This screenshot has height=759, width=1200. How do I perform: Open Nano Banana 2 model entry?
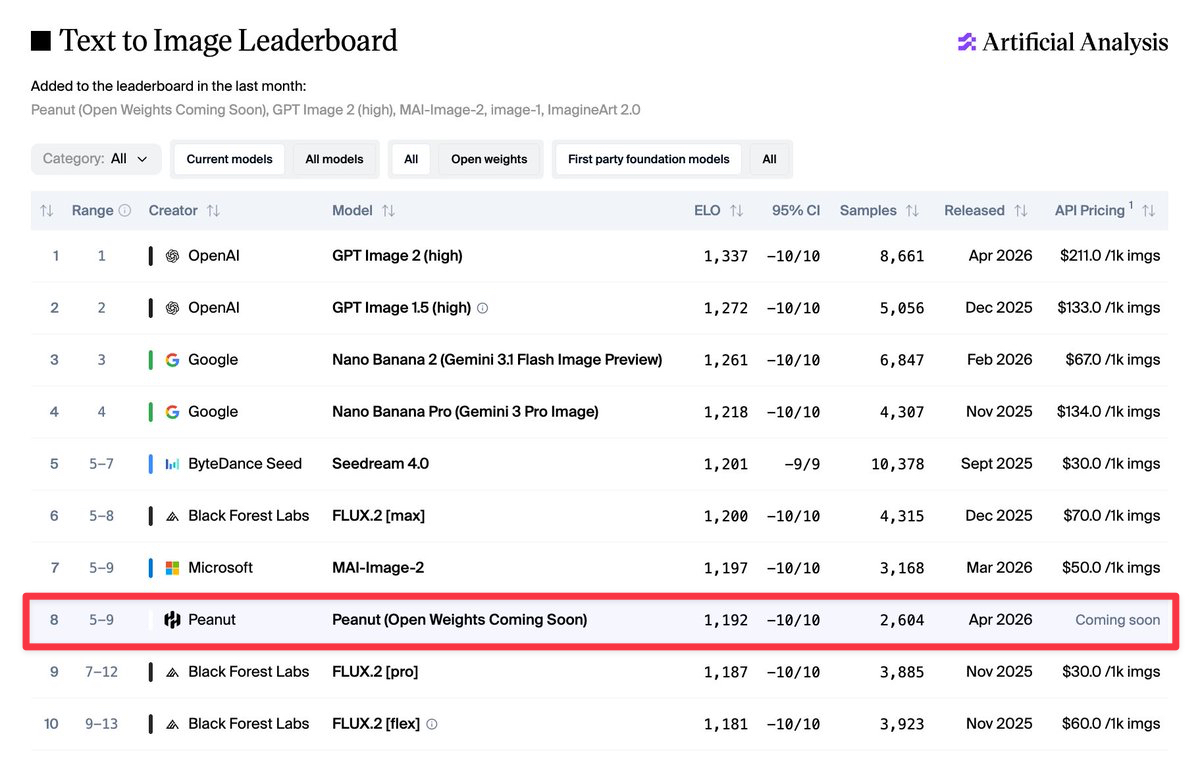pos(497,360)
